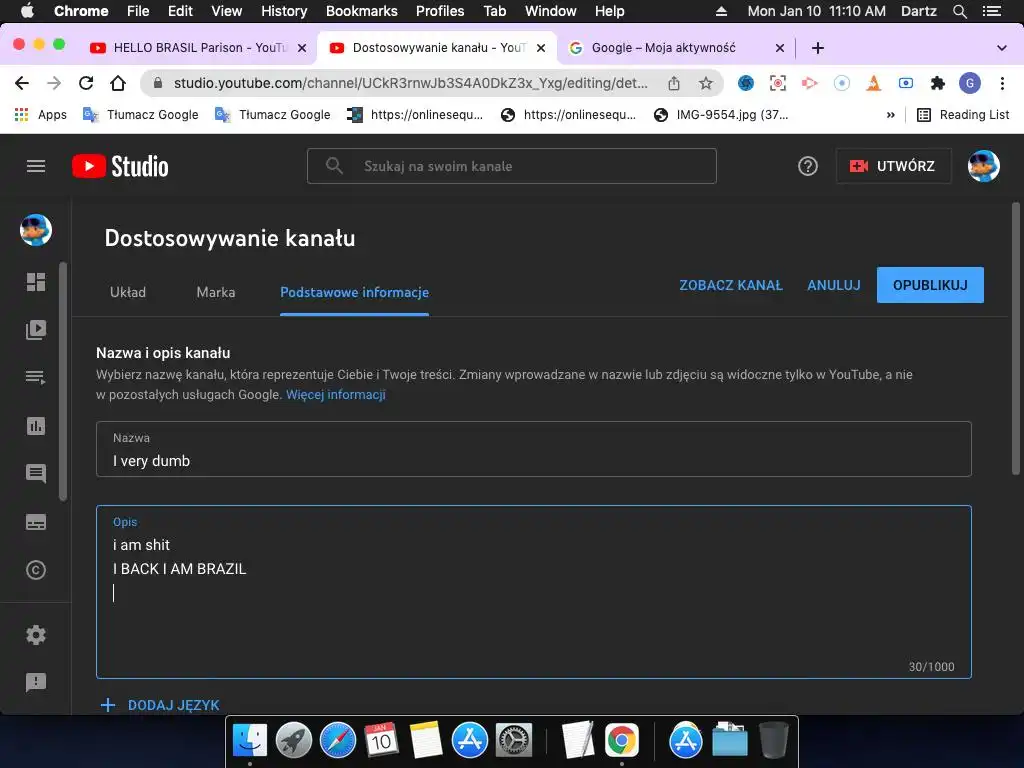Click the UTWÓRZ create button

point(893,166)
